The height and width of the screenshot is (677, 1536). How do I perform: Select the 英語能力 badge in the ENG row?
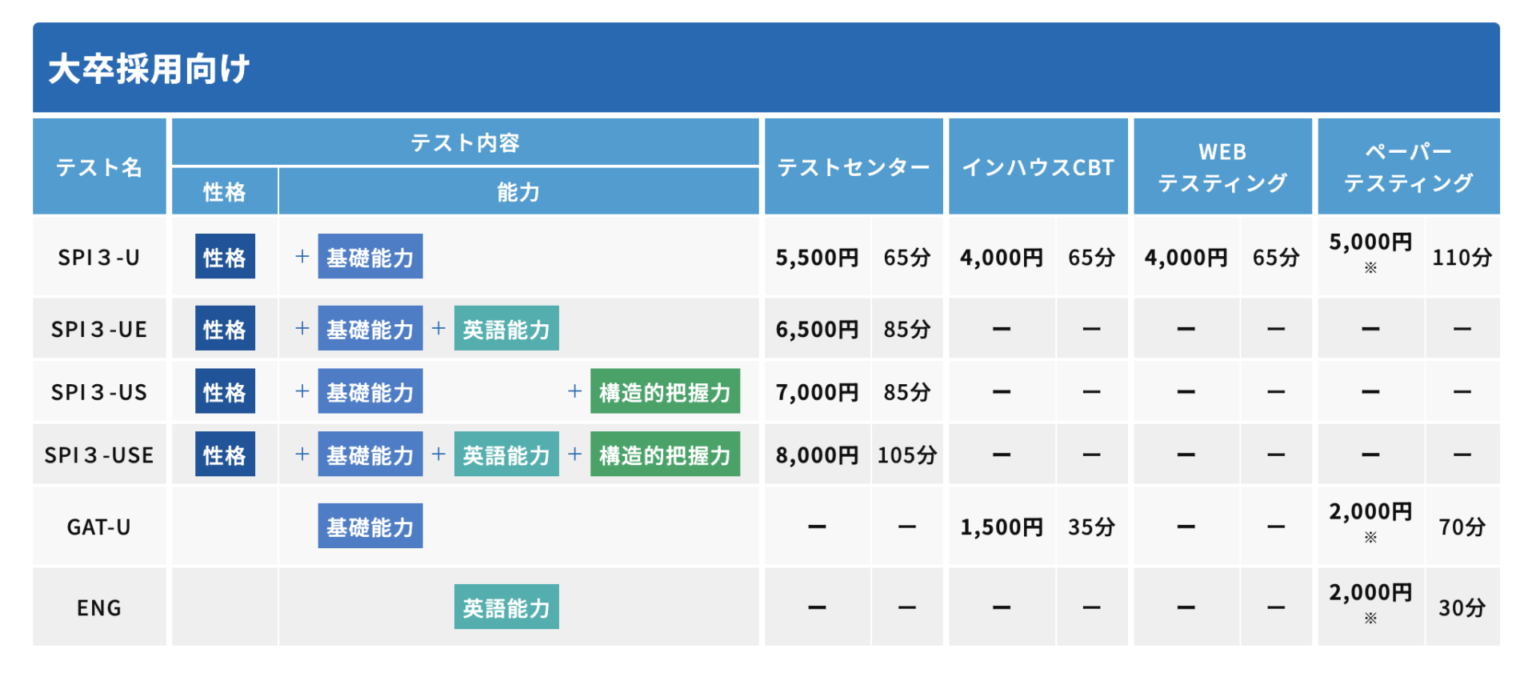[506, 607]
